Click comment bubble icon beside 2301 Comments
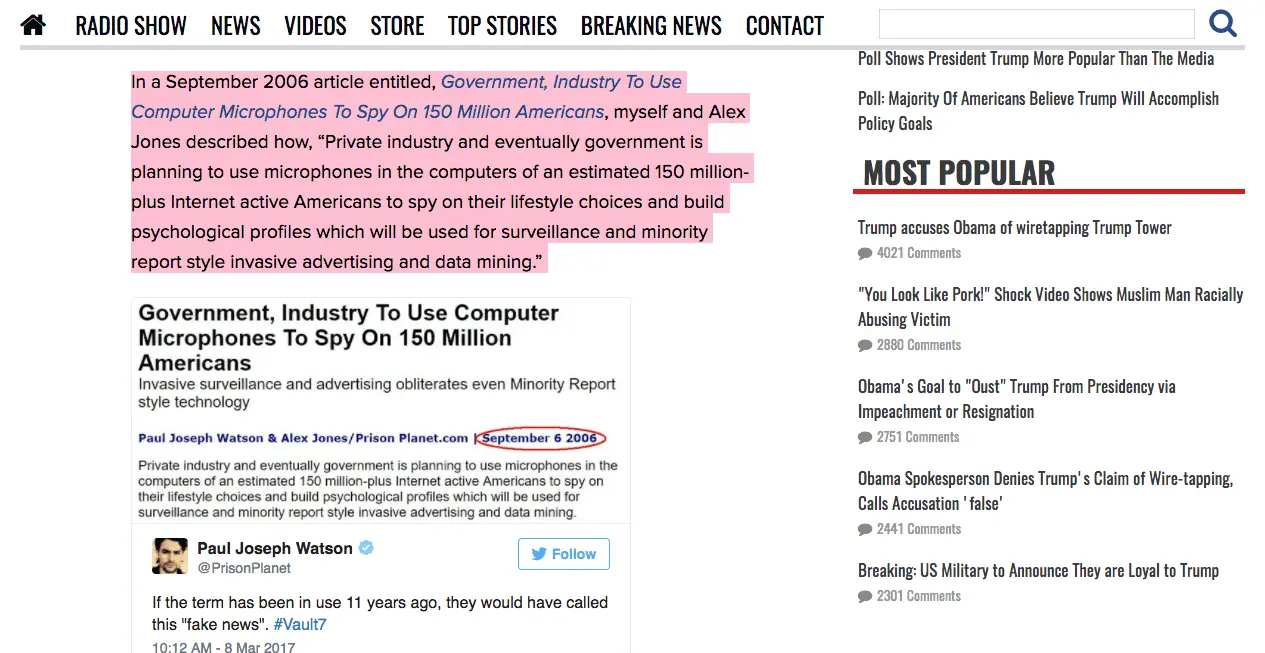The height and width of the screenshot is (653, 1265). pyautogui.click(x=865, y=597)
